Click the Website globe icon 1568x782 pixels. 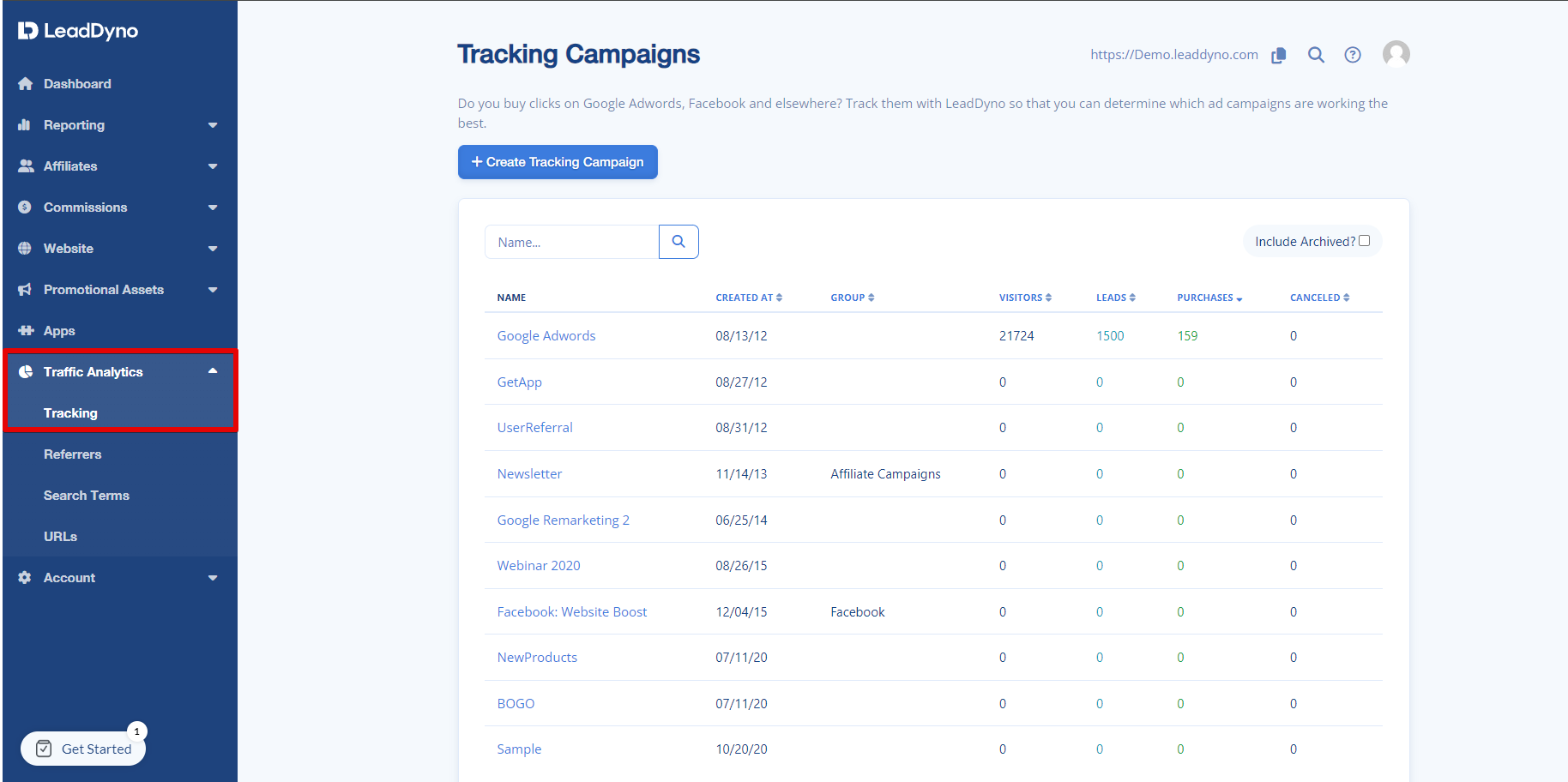coord(25,249)
